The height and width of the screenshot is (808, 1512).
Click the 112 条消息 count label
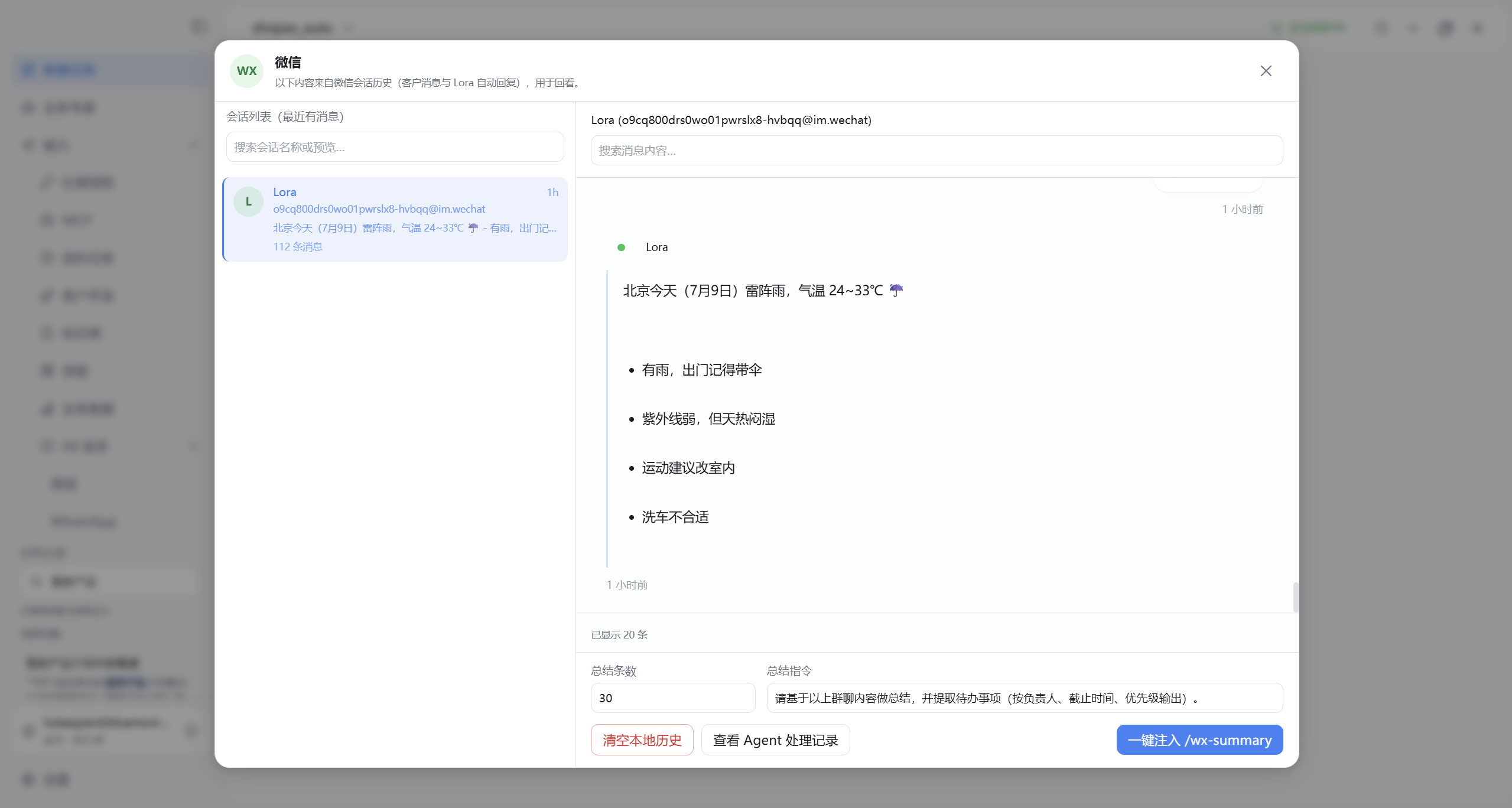(x=298, y=247)
